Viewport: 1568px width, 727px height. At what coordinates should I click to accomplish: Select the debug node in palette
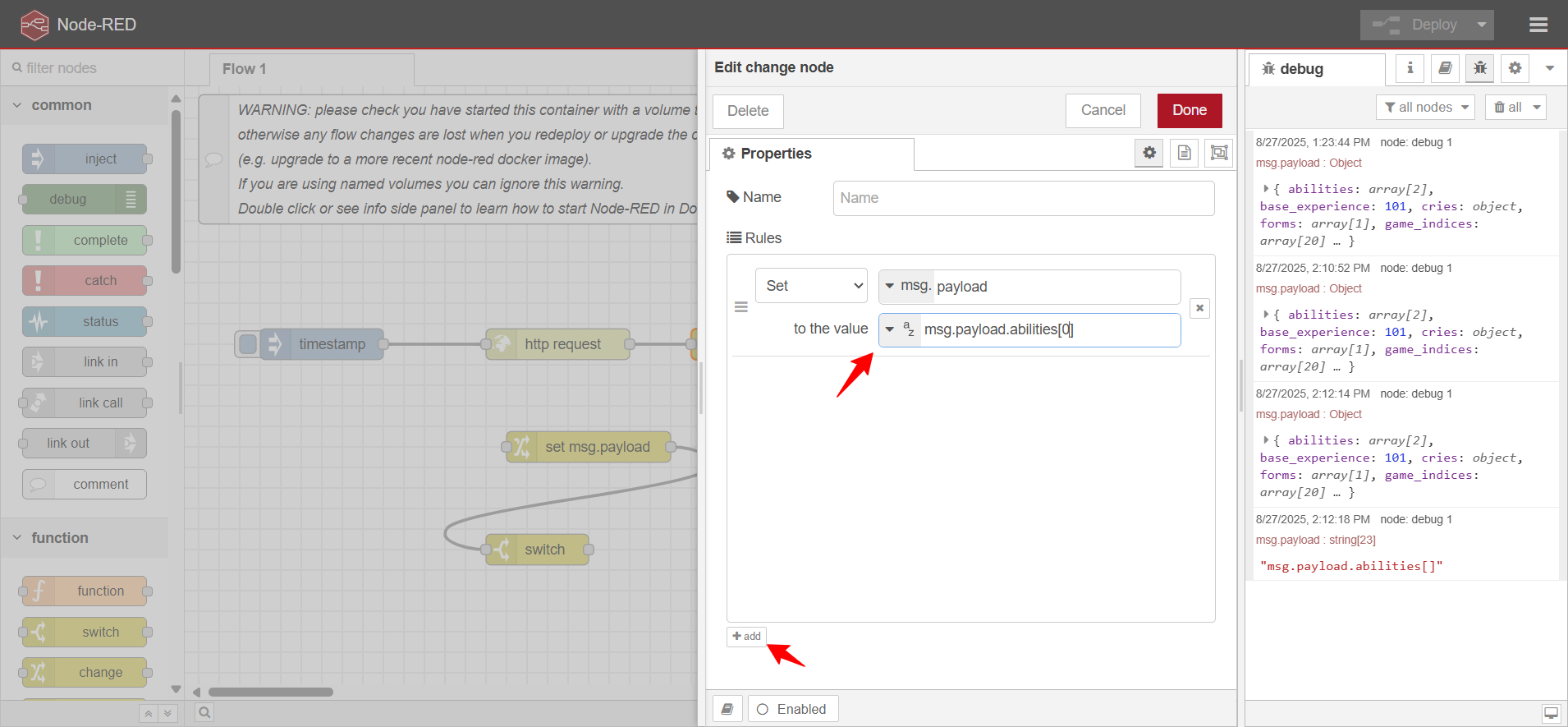click(x=85, y=199)
